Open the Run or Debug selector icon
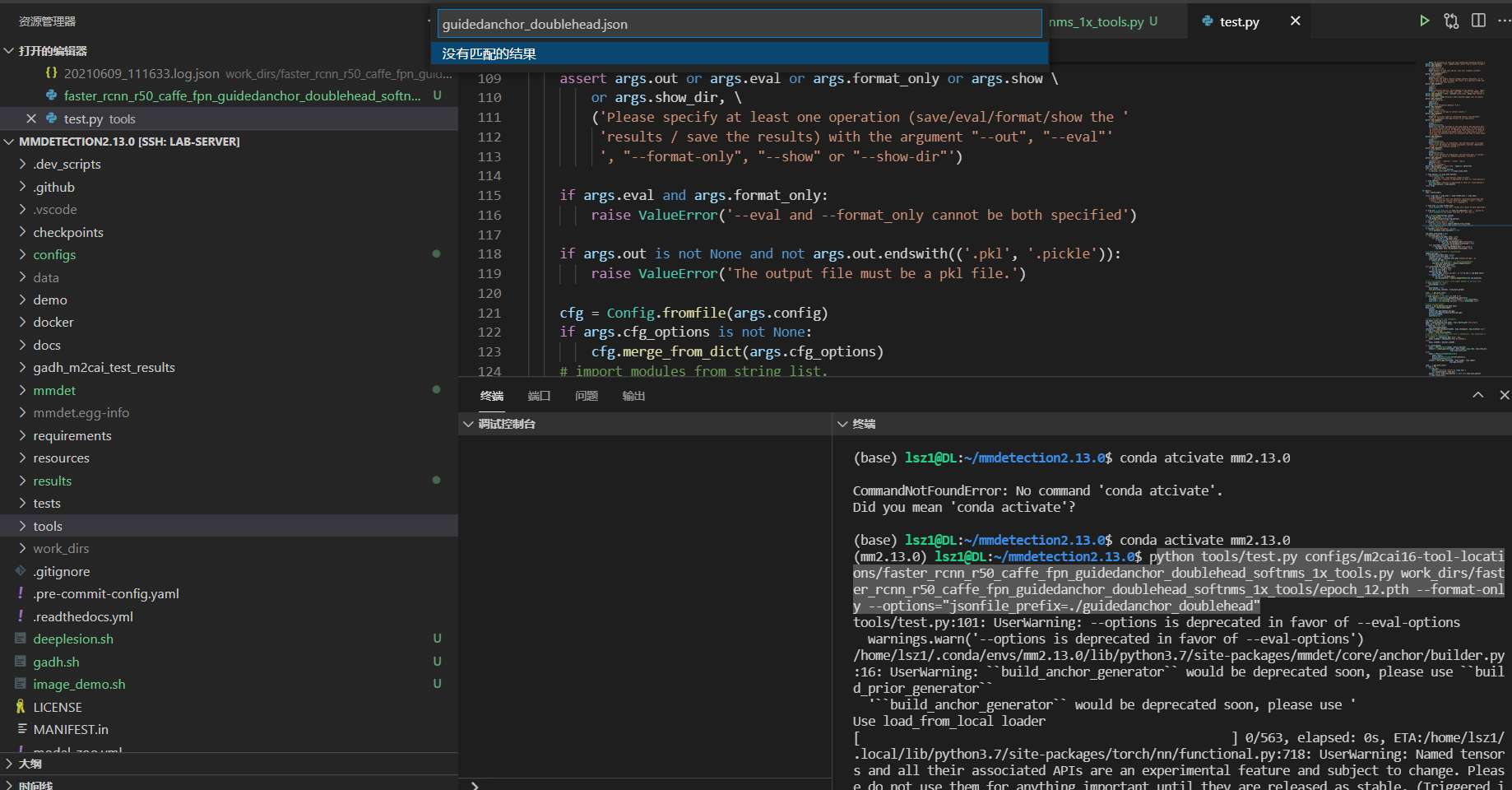 click(1451, 21)
